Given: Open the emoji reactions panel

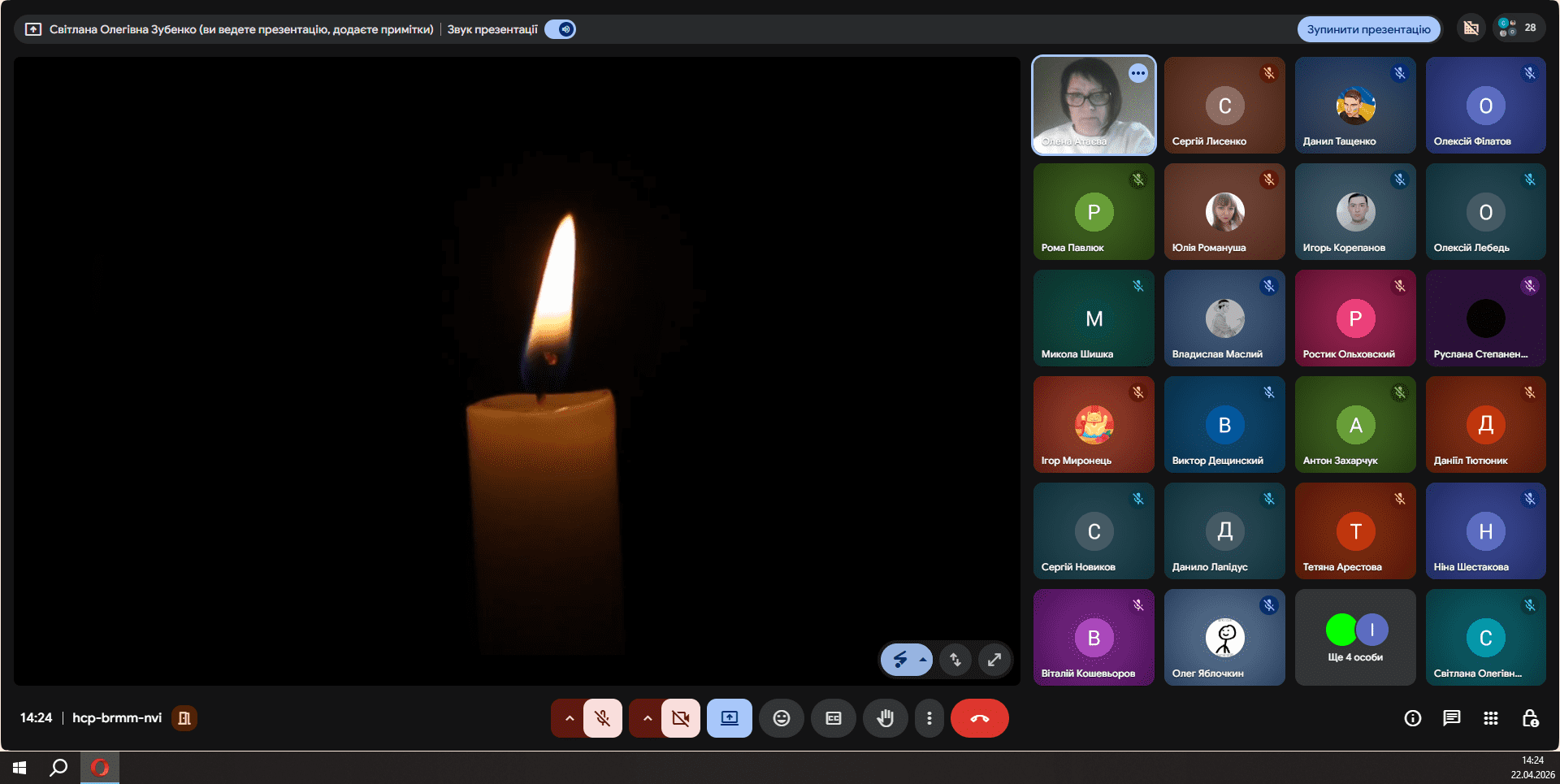Looking at the screenshot, I should tap(781, 718).
